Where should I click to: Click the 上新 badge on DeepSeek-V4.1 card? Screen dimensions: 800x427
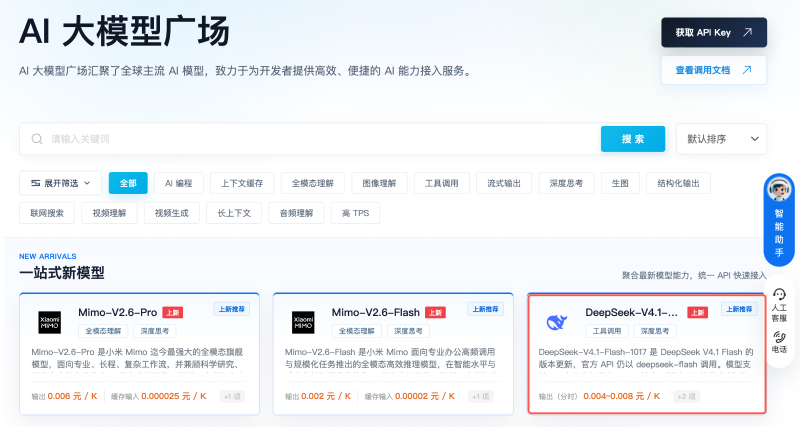(697, 312)
